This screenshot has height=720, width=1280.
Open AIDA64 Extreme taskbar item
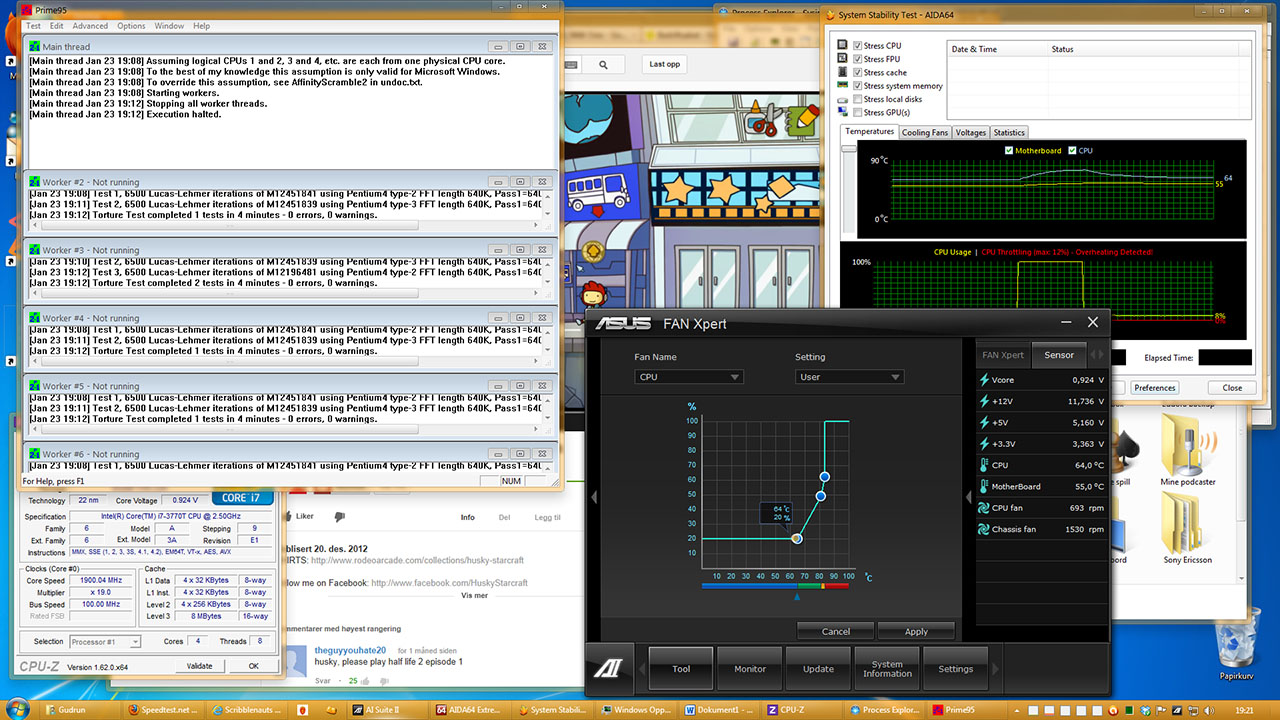click(470, 710)
